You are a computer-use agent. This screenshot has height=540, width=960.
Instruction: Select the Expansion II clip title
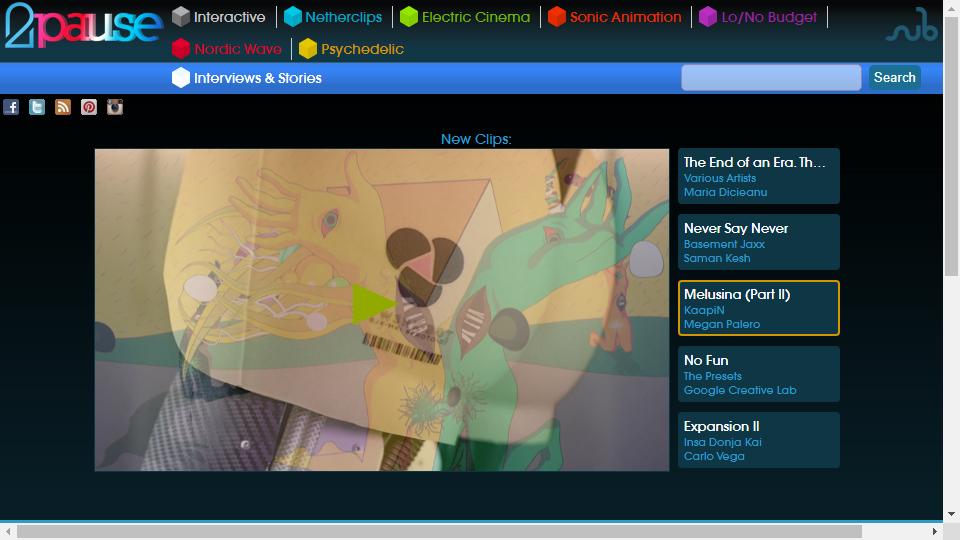[721, 427]
